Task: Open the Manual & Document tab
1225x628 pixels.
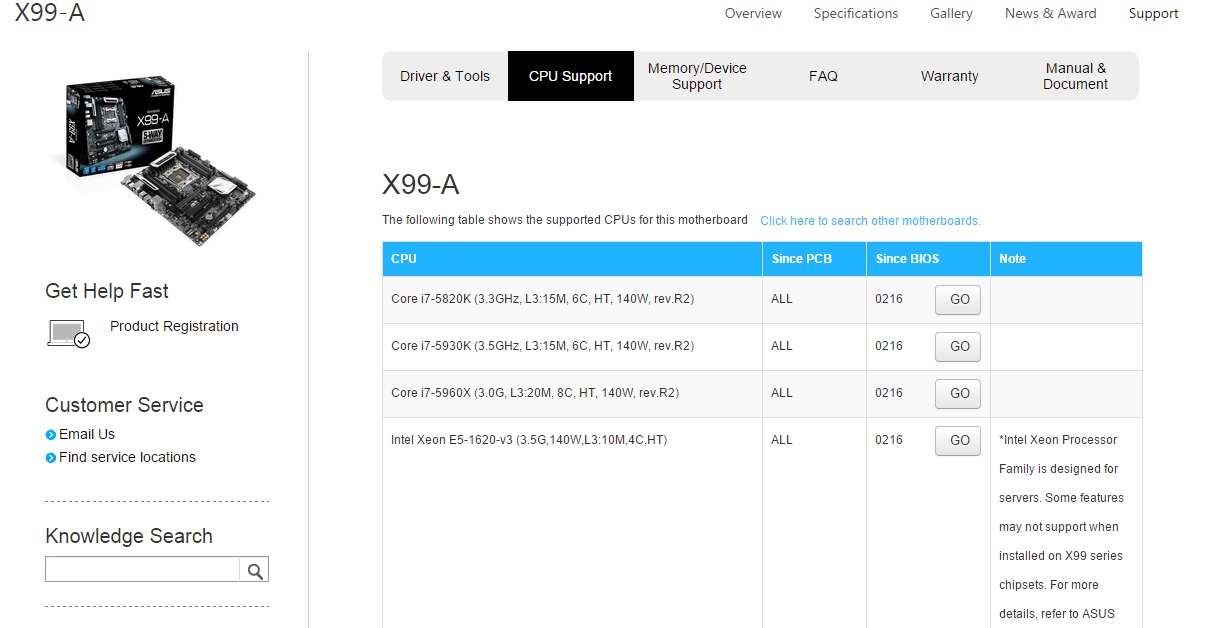Action: (1076, 76)
